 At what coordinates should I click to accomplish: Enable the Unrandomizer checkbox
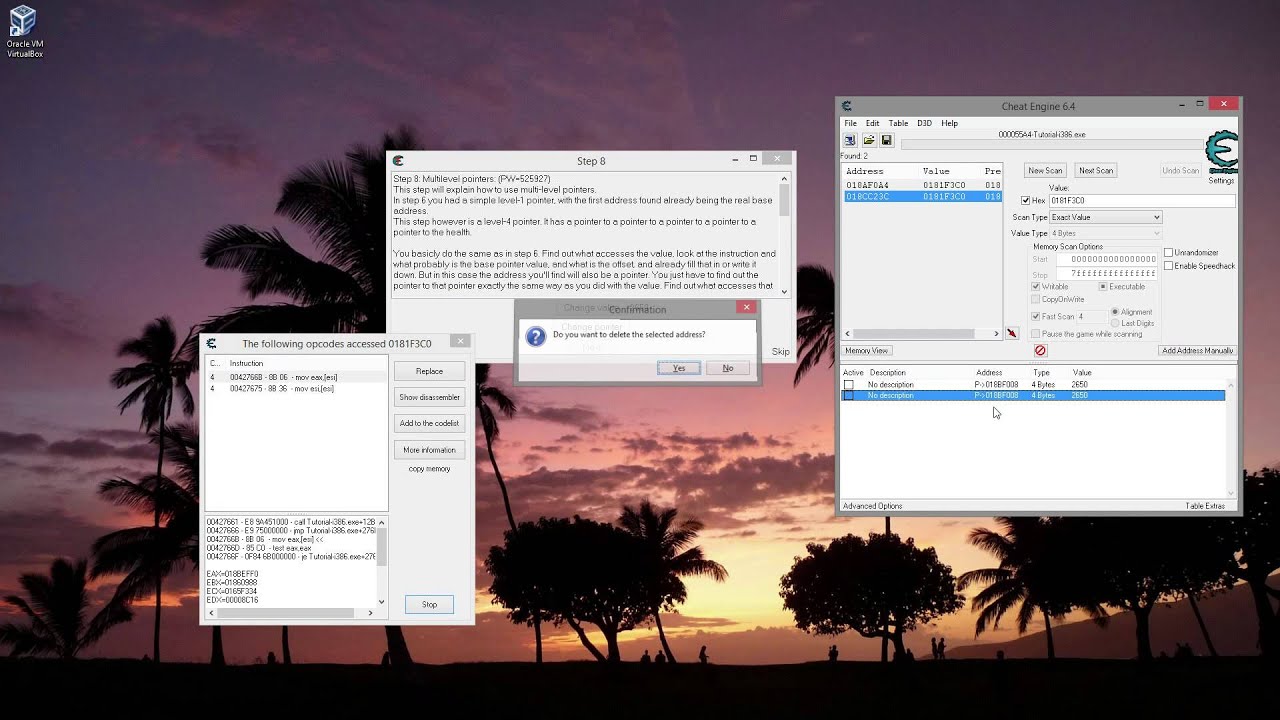point(1168,253)
